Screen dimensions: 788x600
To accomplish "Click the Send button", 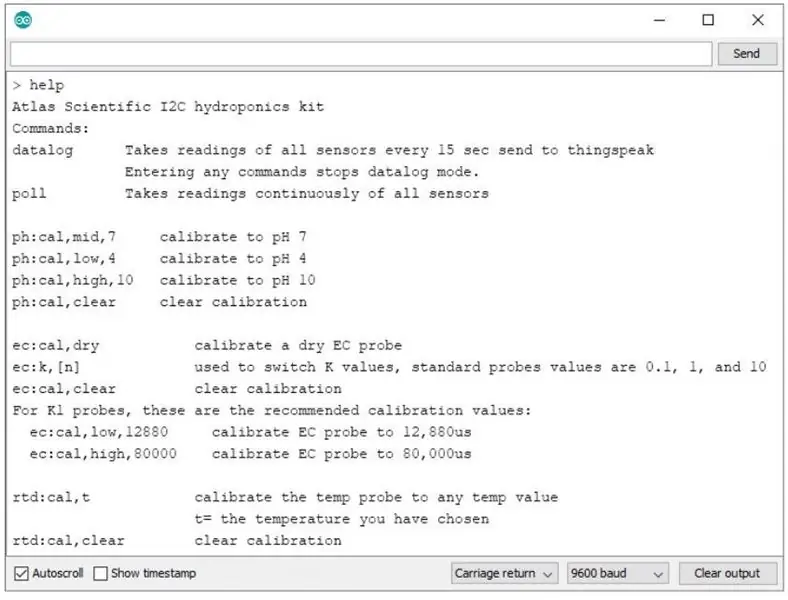I will pos(747,54).
